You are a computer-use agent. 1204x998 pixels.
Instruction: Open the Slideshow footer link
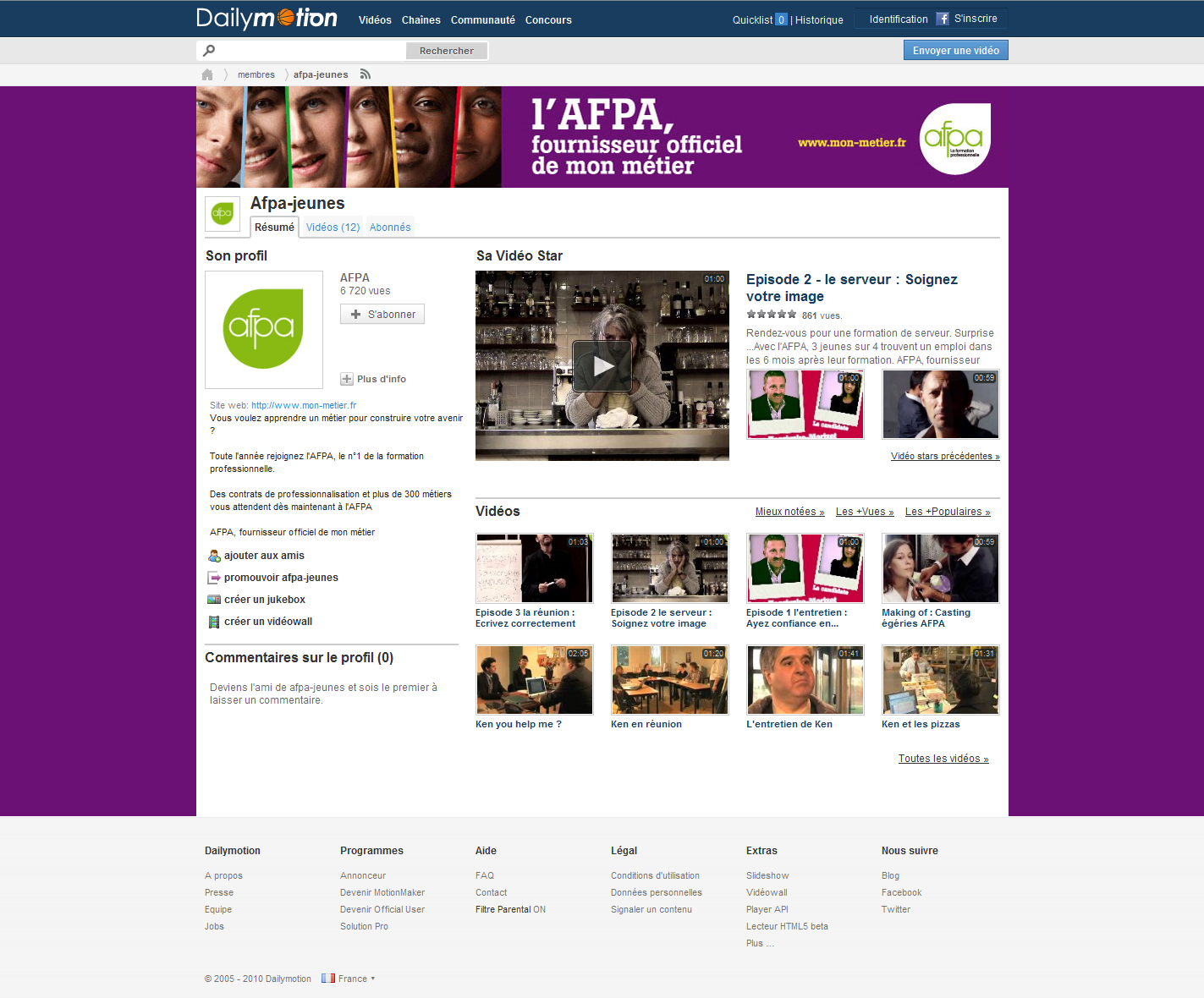click(x=767, y=875)
